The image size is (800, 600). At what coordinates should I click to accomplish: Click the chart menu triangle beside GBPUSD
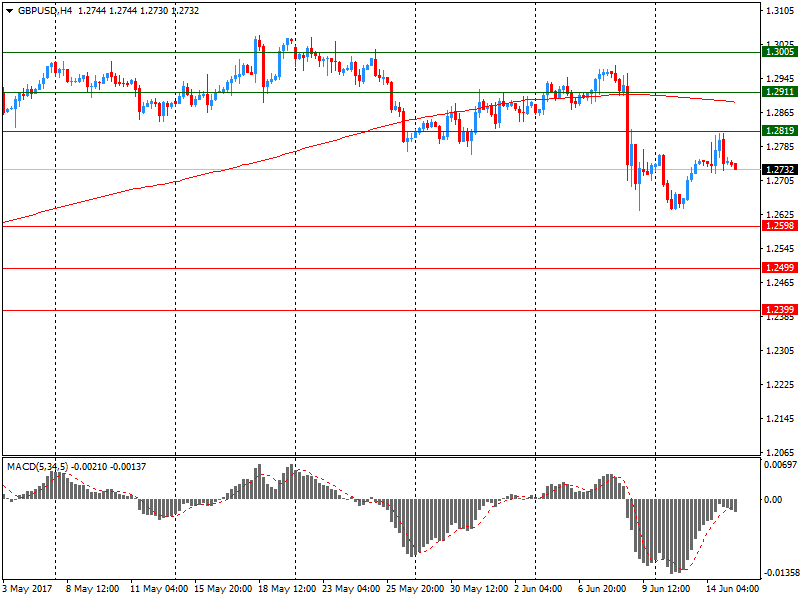[9, 11]
